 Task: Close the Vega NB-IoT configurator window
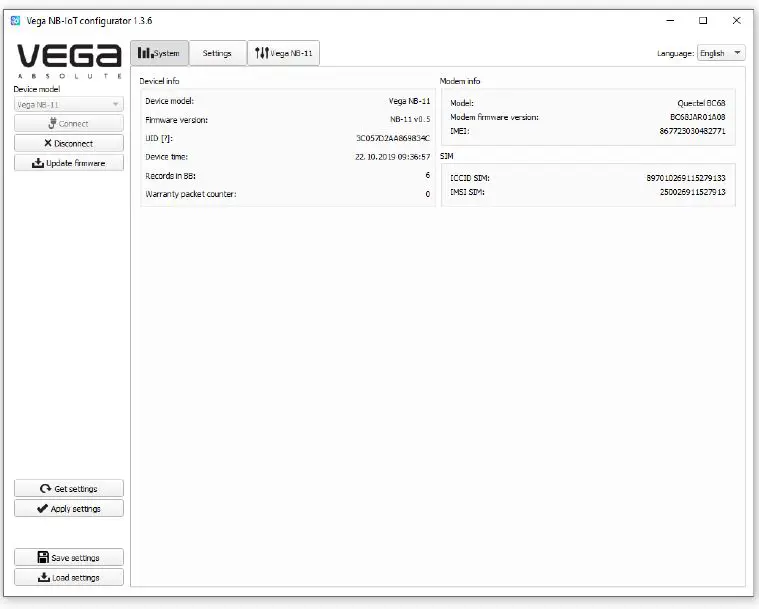pyautogui.click(x=736, y=20)
